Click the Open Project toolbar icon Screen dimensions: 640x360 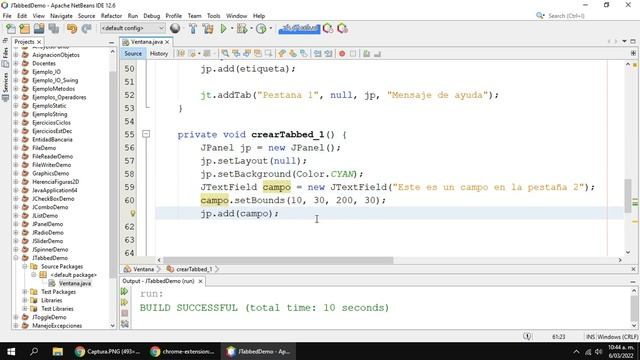(39, 29)
